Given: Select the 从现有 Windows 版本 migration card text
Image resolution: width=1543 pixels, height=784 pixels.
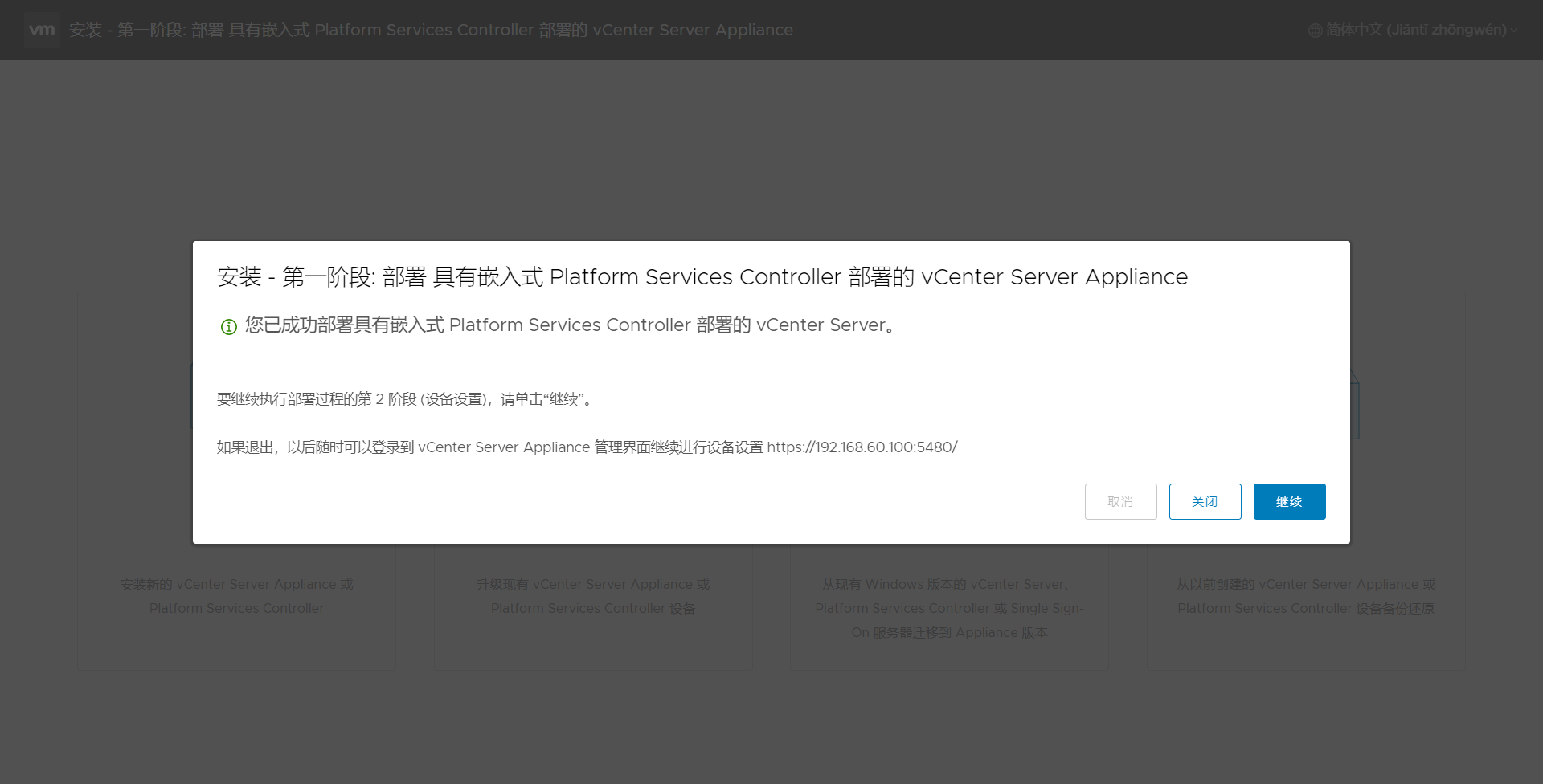Looking at the screenshot, I should coord(949,608).
